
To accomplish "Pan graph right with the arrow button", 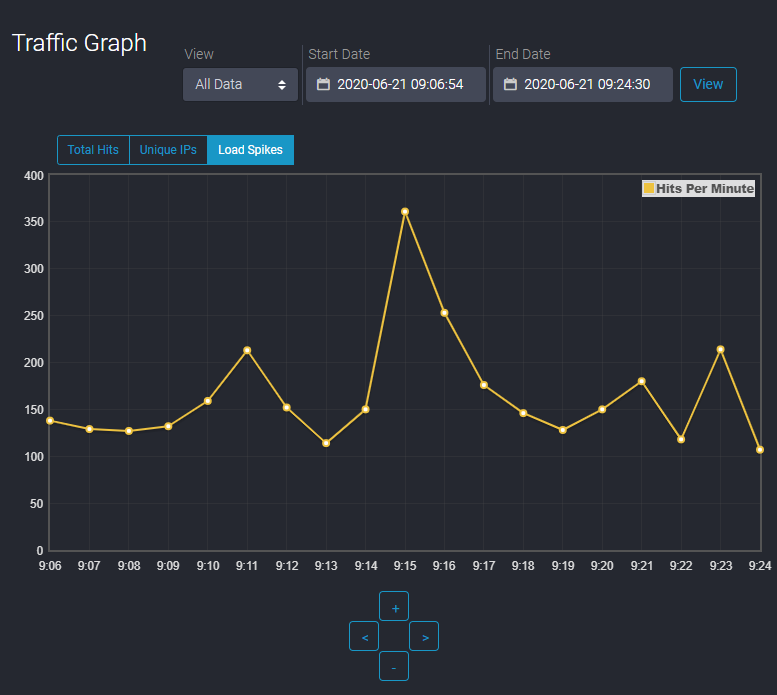I will click(x=424, y=636).
